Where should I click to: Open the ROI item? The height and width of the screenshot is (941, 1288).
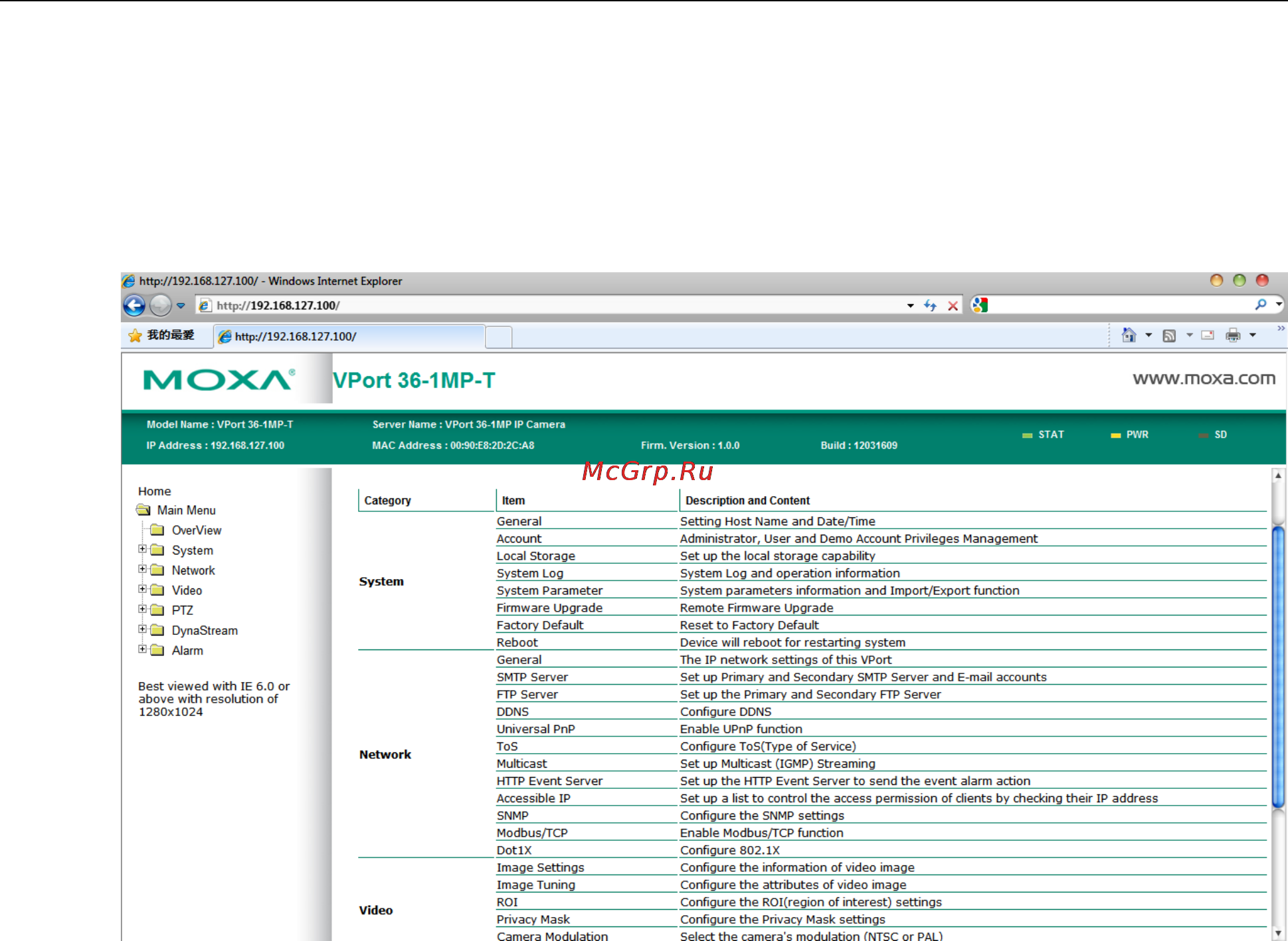507,902
